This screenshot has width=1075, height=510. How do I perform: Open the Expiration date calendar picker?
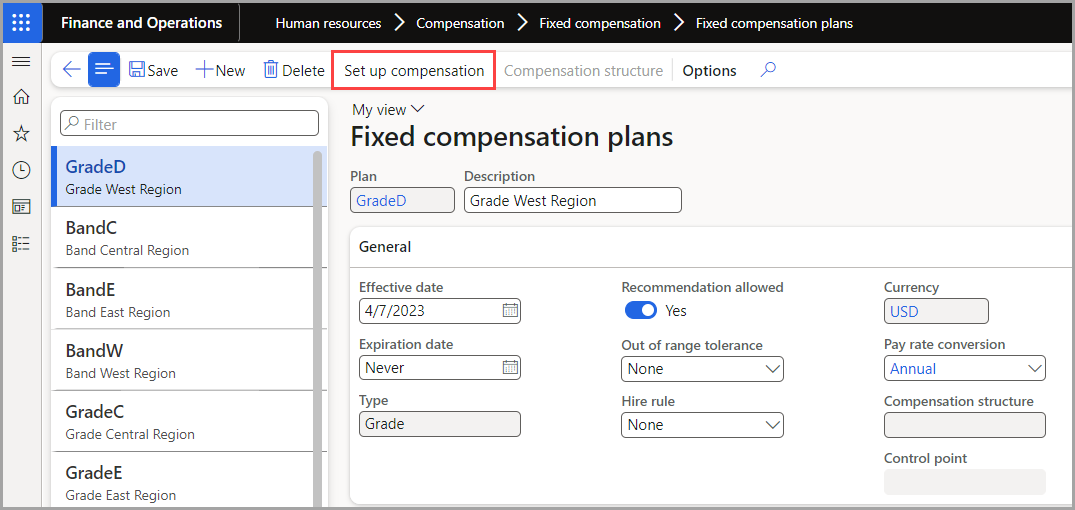click(510, 367)
